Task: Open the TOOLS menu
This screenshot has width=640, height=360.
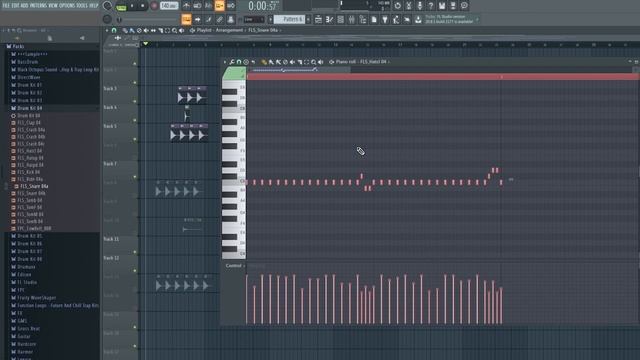Action: 82,6
